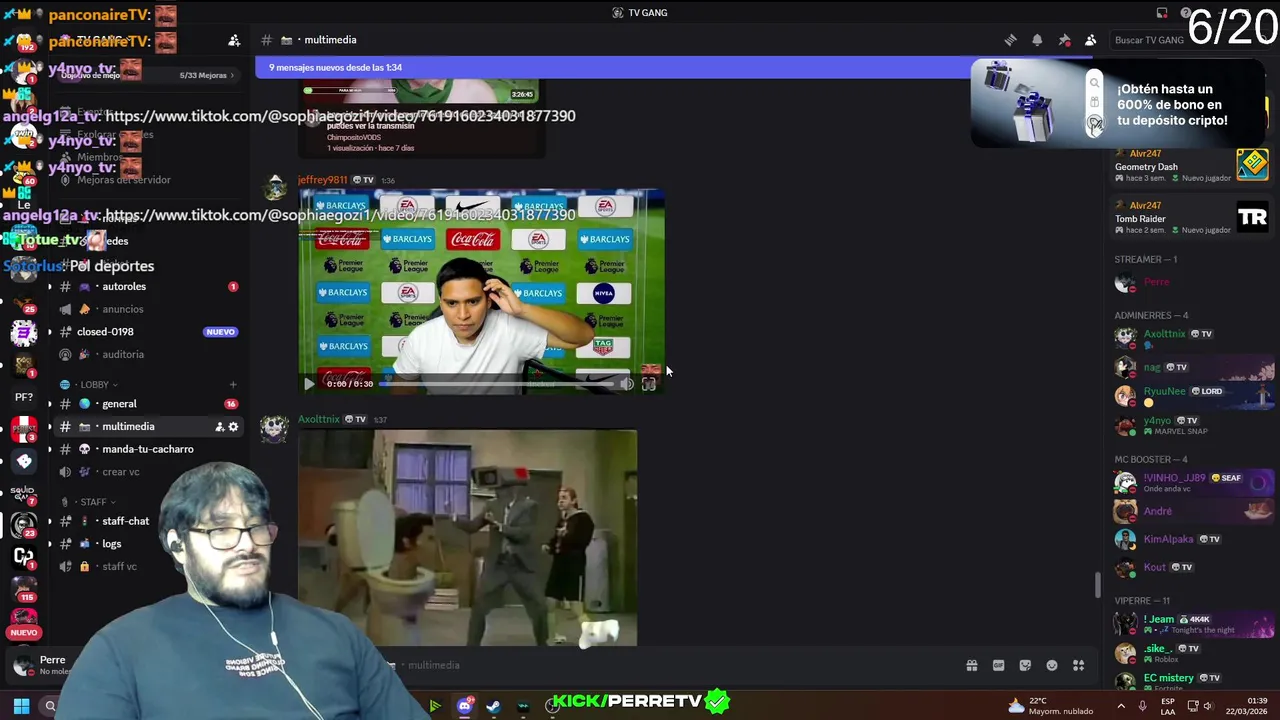The image size is (1280, 720).
Task: Open RyuuNee member profile
Action: pos(1195,396)
